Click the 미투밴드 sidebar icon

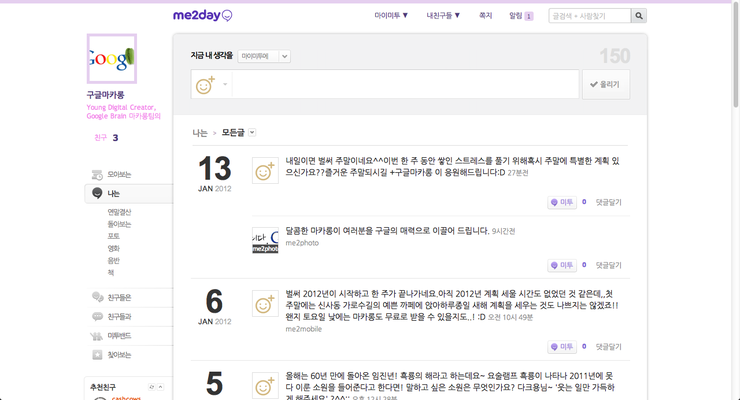(97, 336)
